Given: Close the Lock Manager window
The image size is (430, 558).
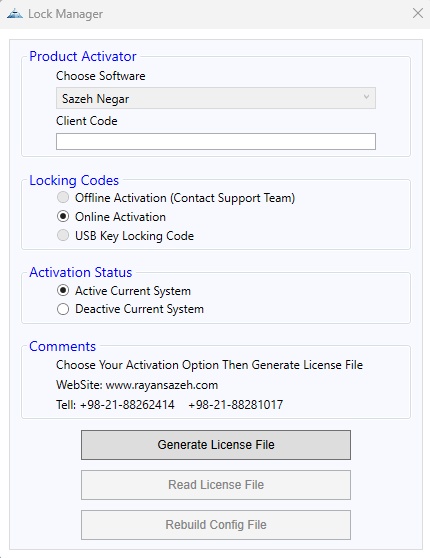Looking at the screenshot, I should pyautogui.click(x=418, y=14).
